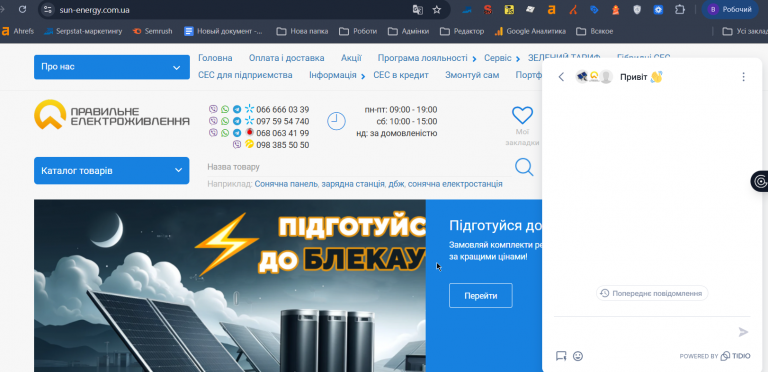Open the emoji picker in the chat

pos(578,356)
